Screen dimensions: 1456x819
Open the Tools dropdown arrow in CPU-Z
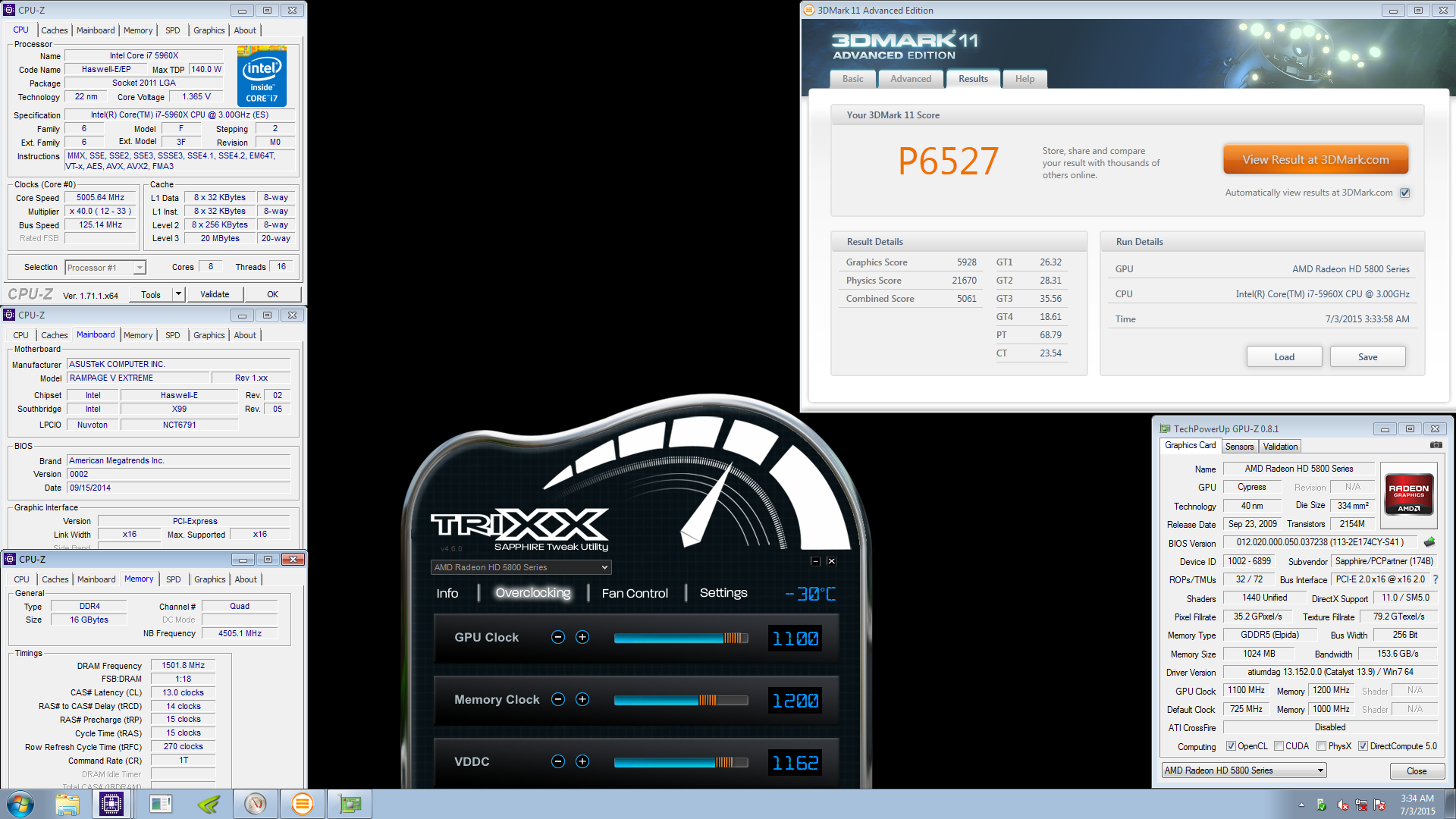pos(179,294)
